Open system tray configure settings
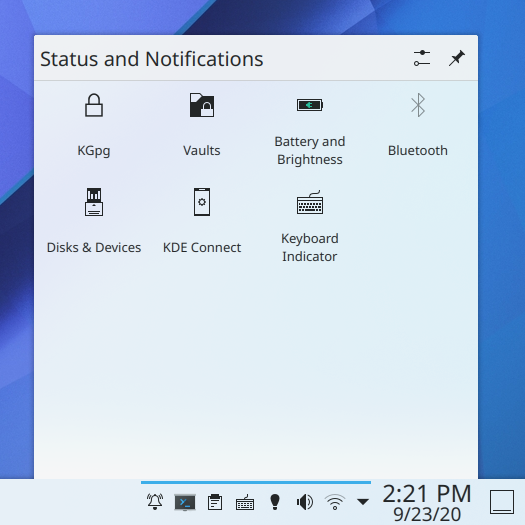 tap(422, 58)
